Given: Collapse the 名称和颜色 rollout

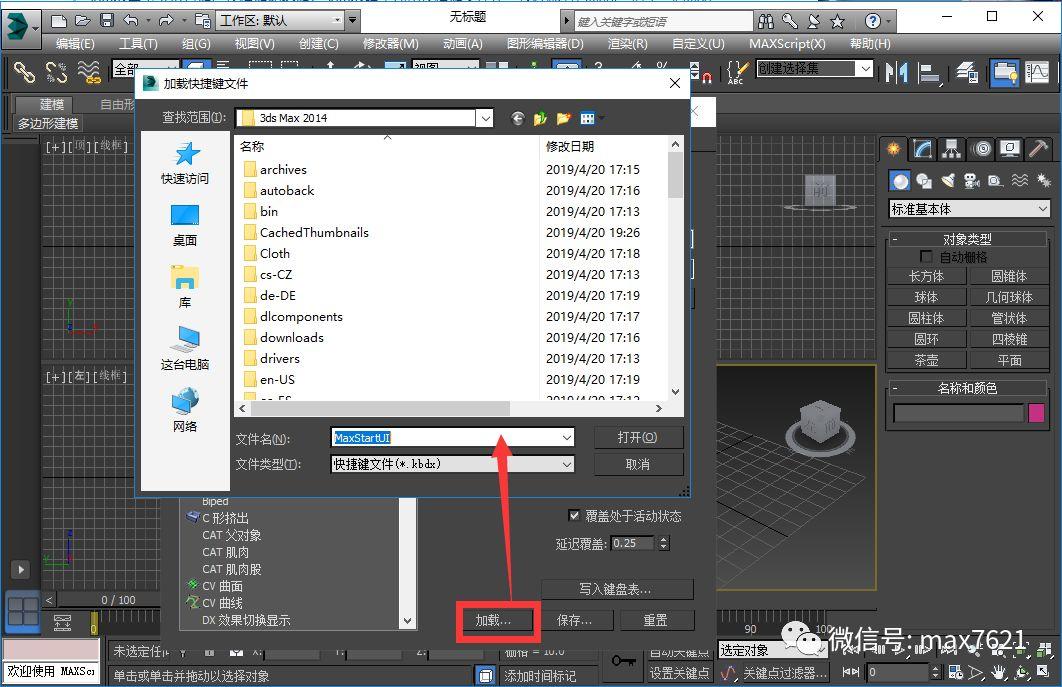Looking at the screenshot, I should coord(967,388).
